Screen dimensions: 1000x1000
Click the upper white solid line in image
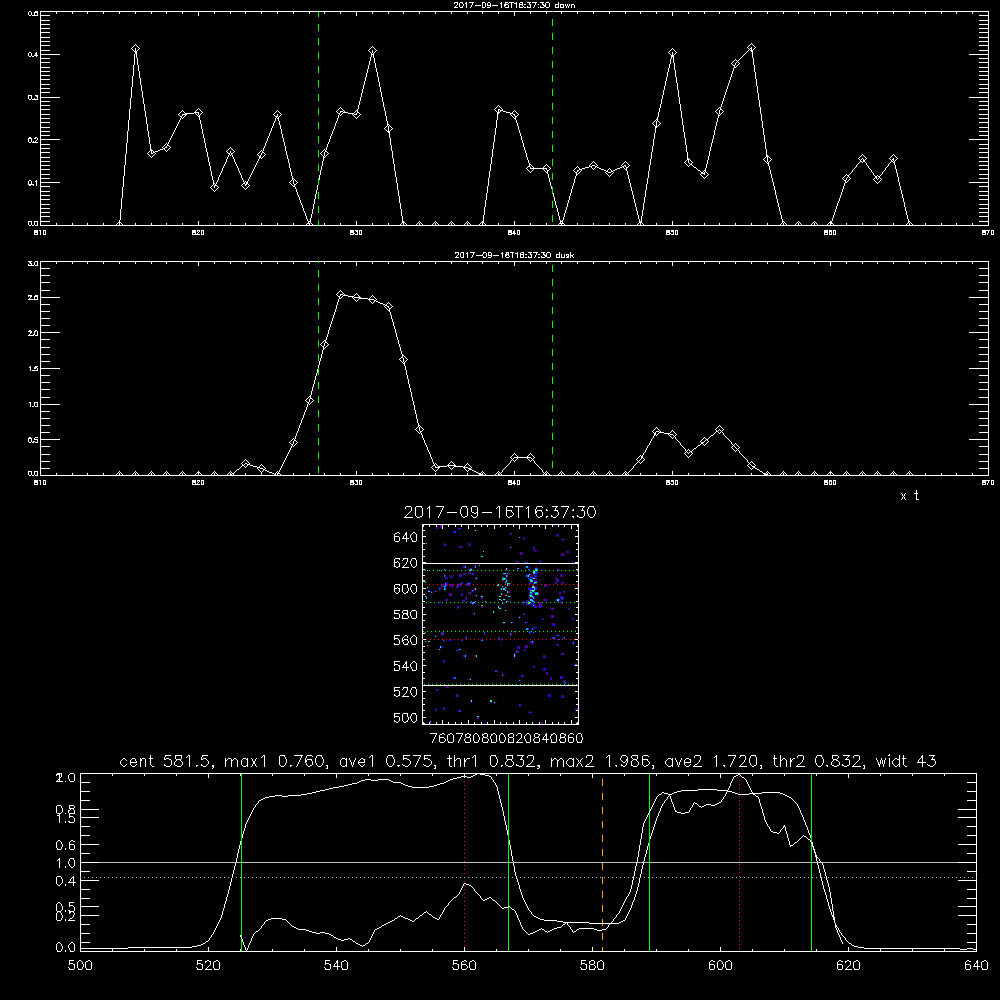501,563
